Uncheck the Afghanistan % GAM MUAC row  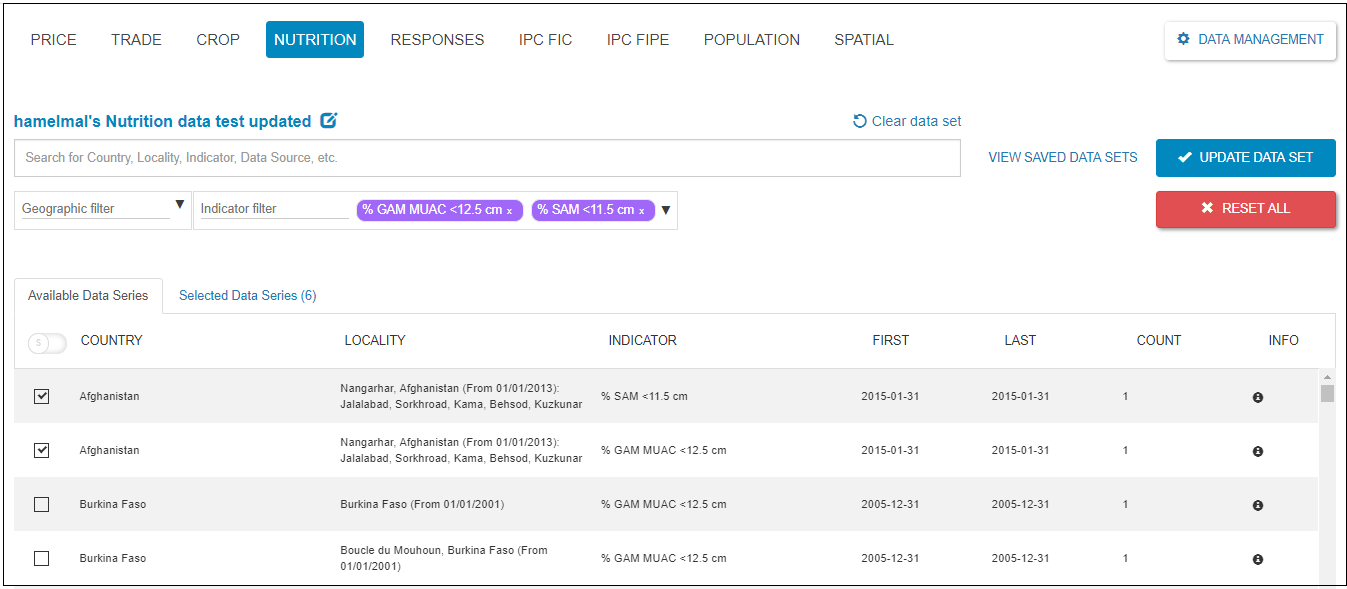[41, 450]
